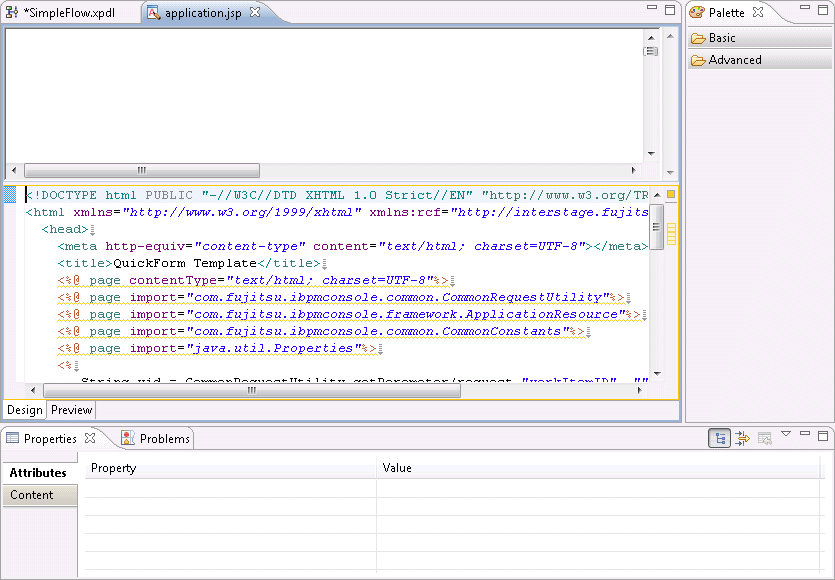The height and width of the screenshot is (580, 835).
Task: Click the Value column header
Action: [598, 468]
